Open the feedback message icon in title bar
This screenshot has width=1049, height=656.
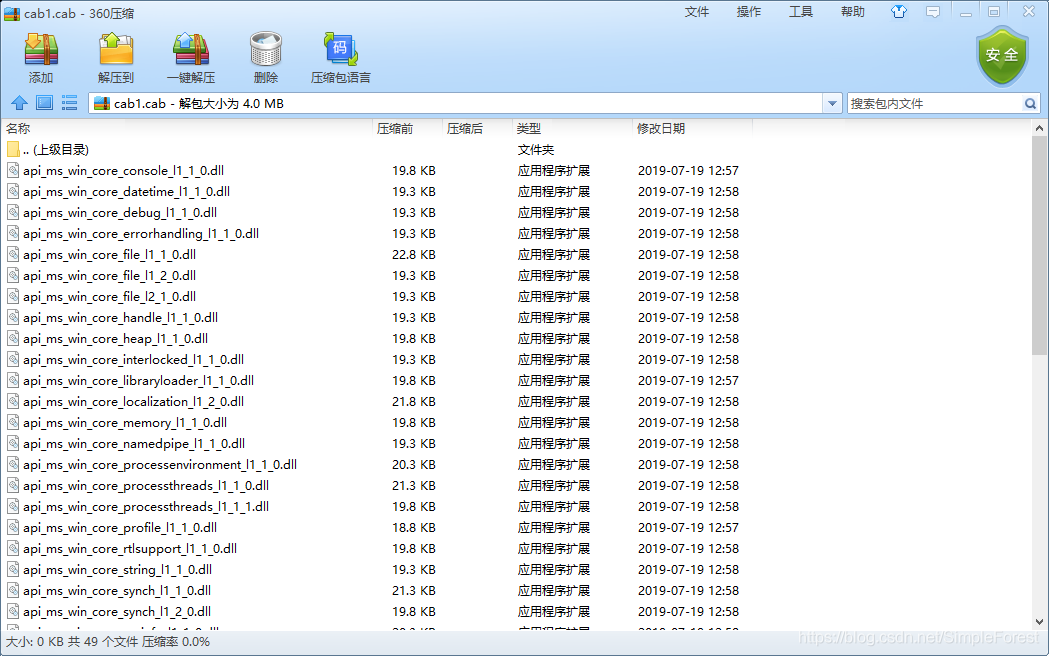pyautogui.click(x=933, y=12)
